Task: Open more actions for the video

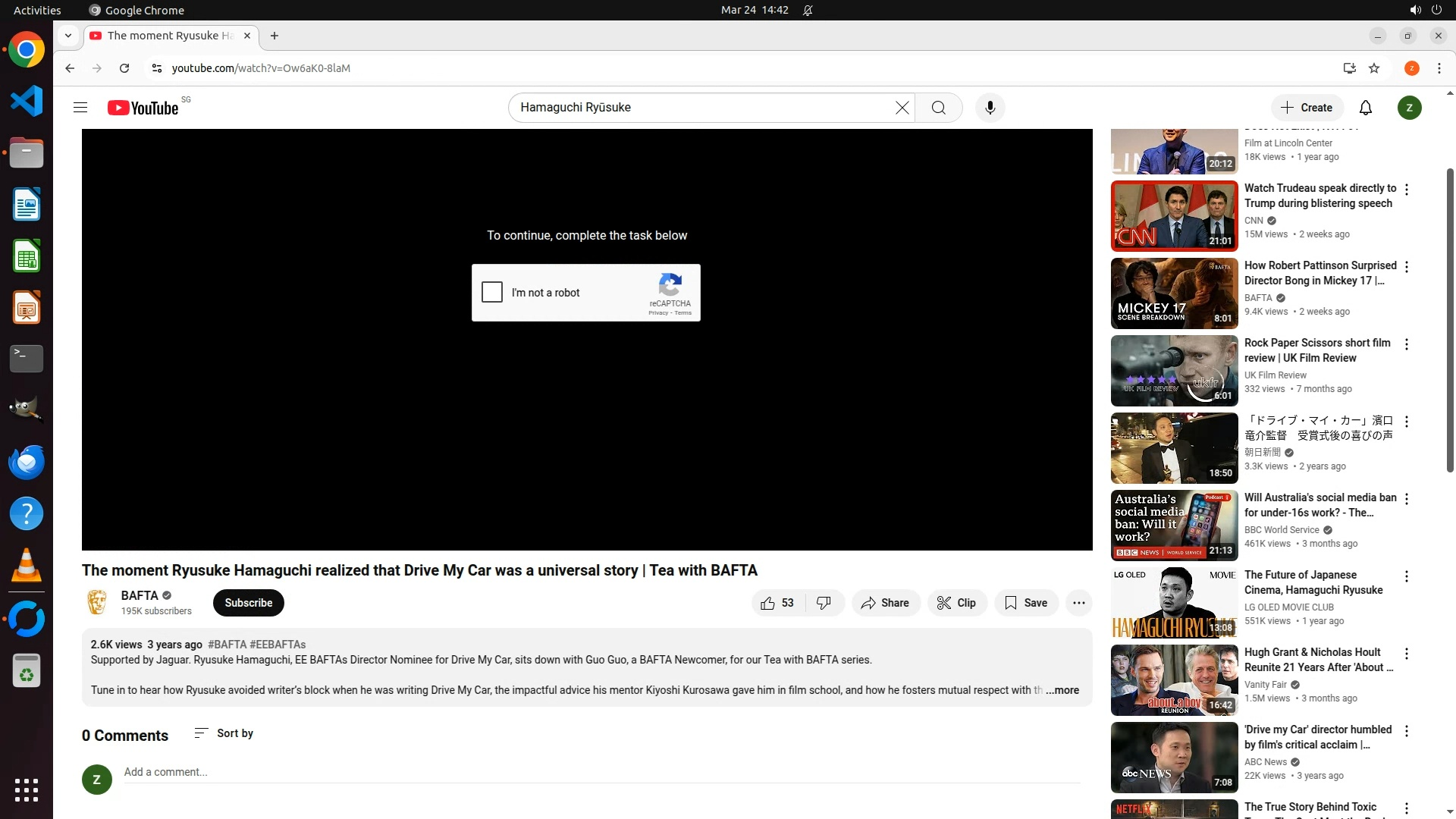Action: coord(1078,603)
